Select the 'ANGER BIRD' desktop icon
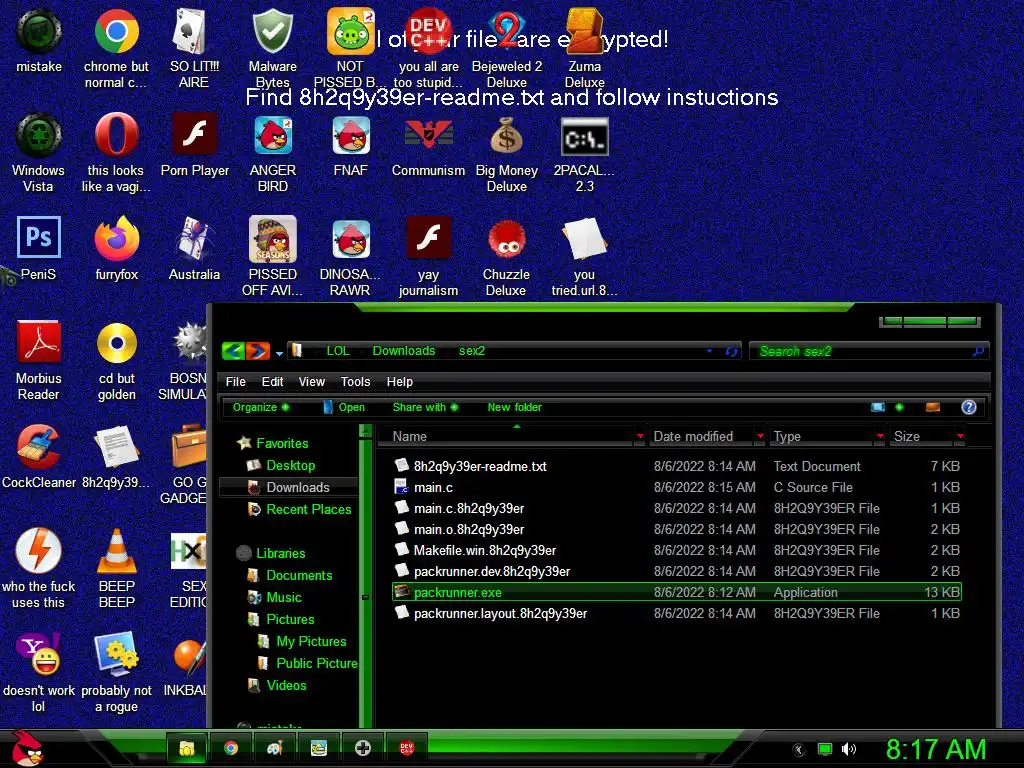This screenshot has height=768, width=1024. (273, 152)
